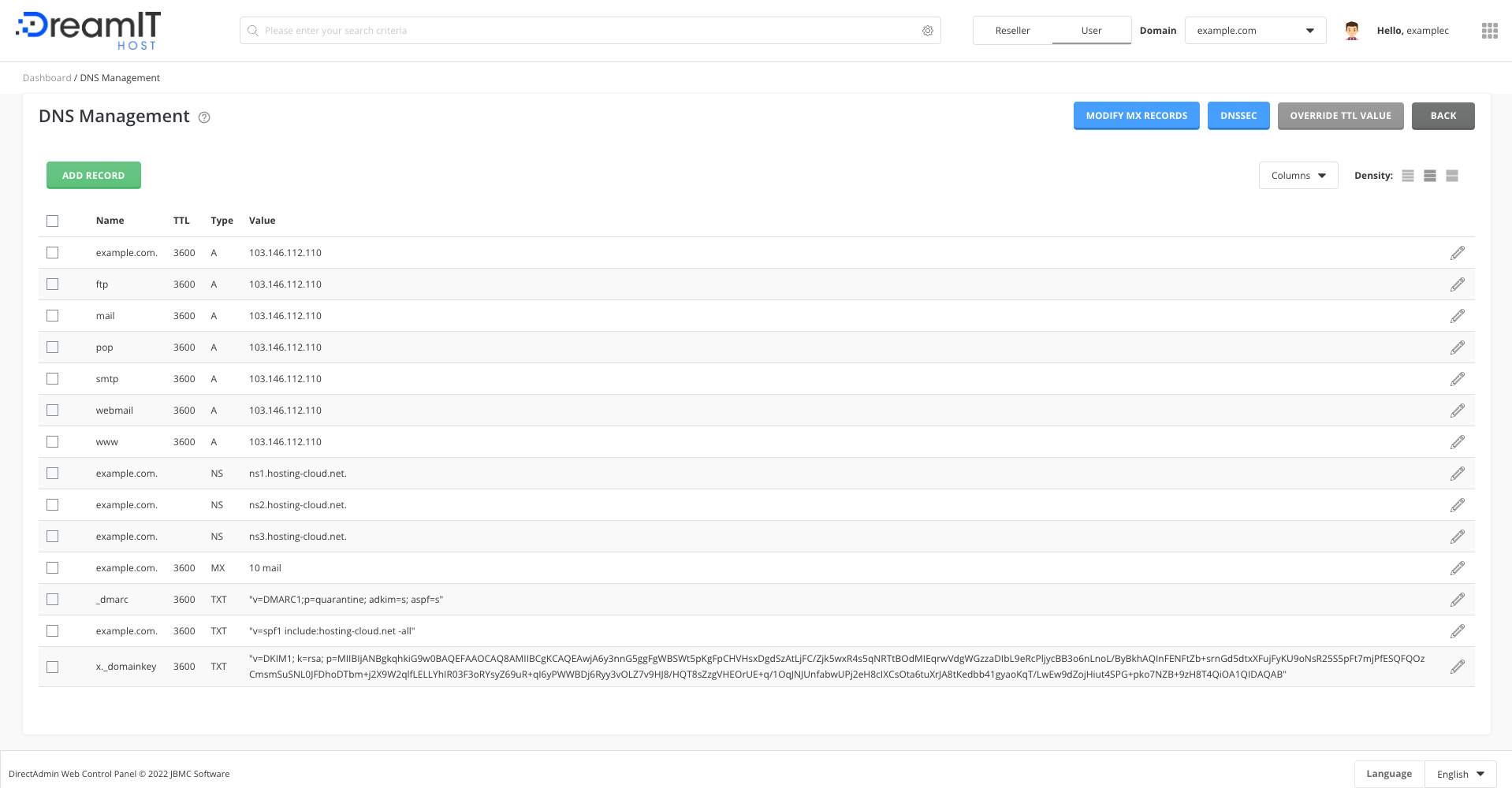This screenshot has height=788, width=1512.
Task: Open the search settings gear icon
Action: point(927,30)
